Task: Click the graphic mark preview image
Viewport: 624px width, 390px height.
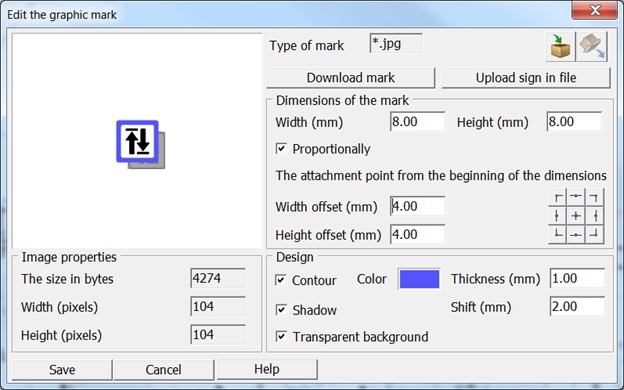Action: coord(141,144)
